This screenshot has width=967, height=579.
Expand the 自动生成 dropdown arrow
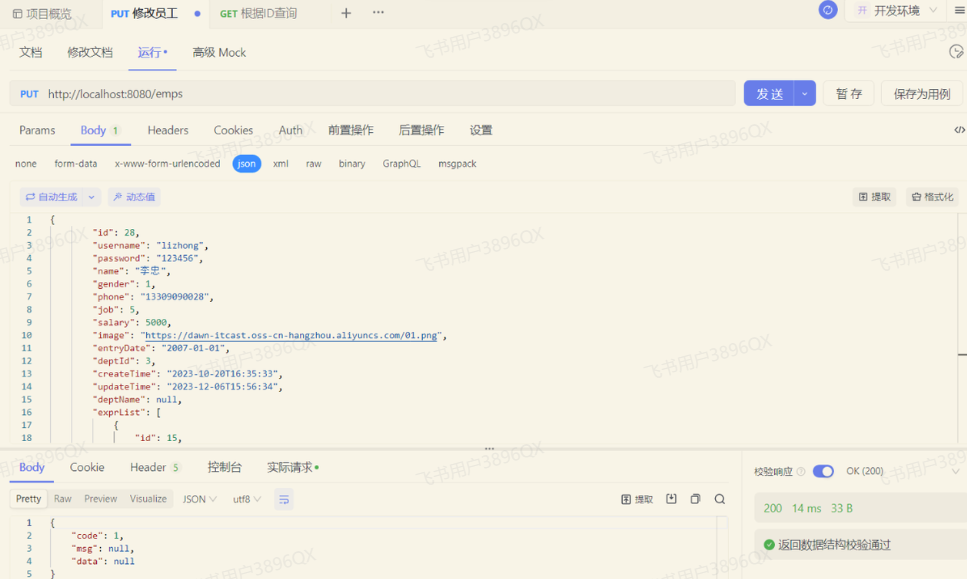91,197
